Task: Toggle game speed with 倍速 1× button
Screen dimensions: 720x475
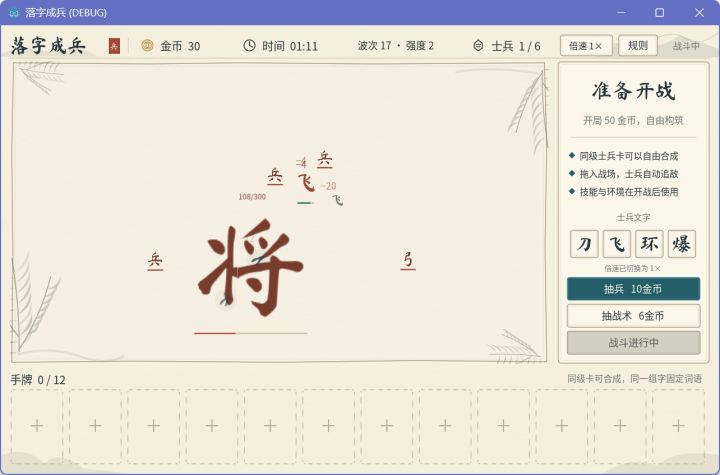Action: [586, 45]
